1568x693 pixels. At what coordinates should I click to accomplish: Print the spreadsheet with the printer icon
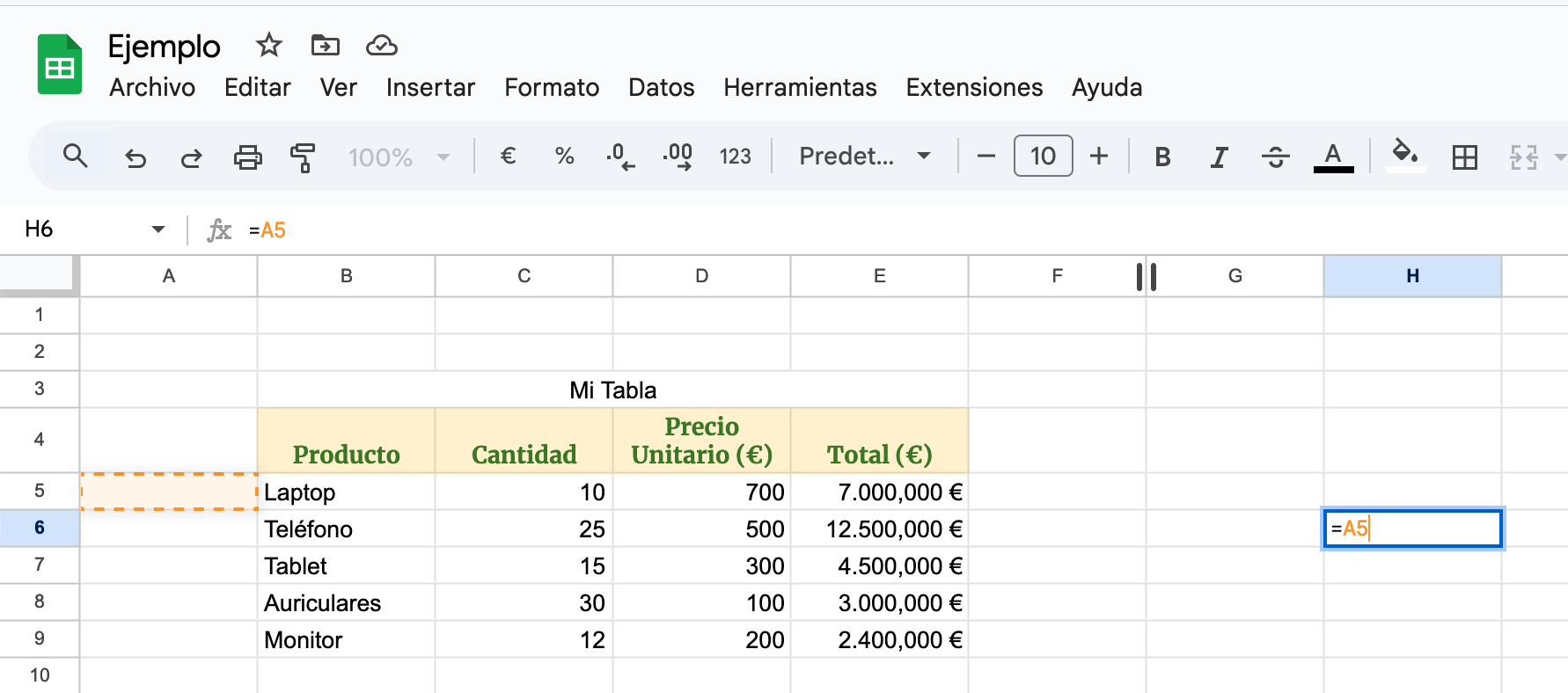247,157
